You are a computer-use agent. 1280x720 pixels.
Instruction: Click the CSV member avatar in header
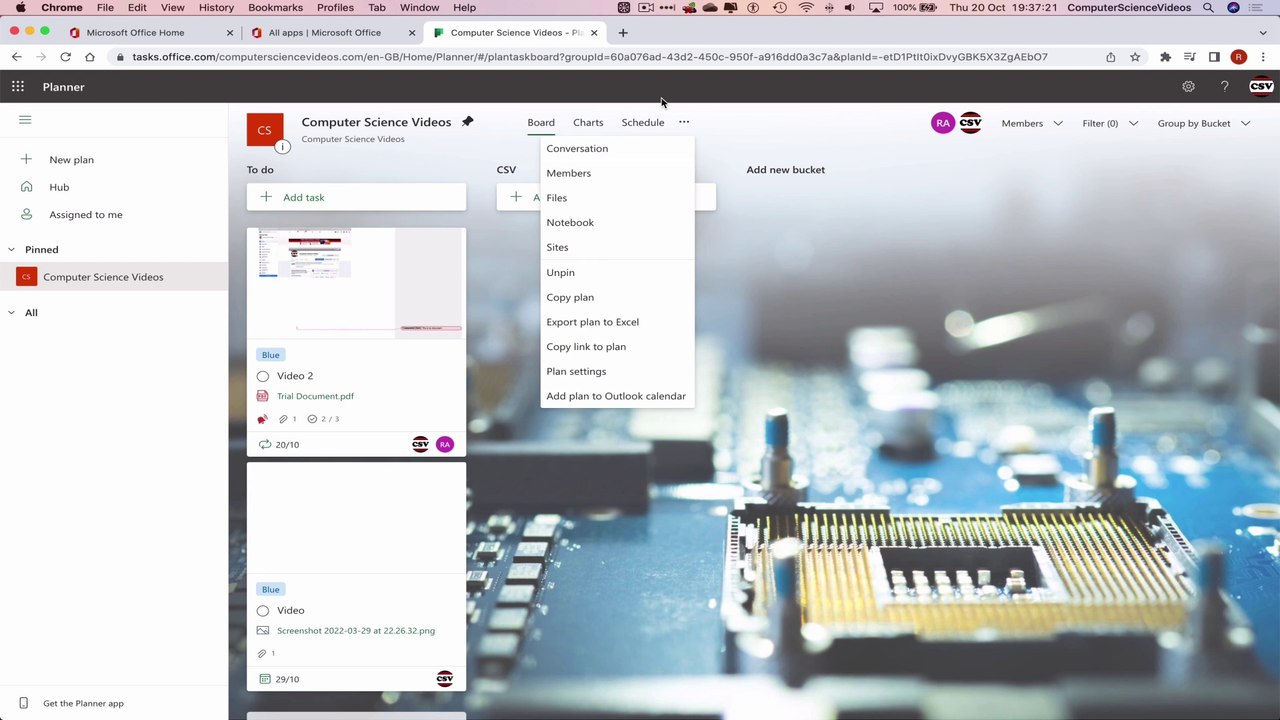(970, 123)
